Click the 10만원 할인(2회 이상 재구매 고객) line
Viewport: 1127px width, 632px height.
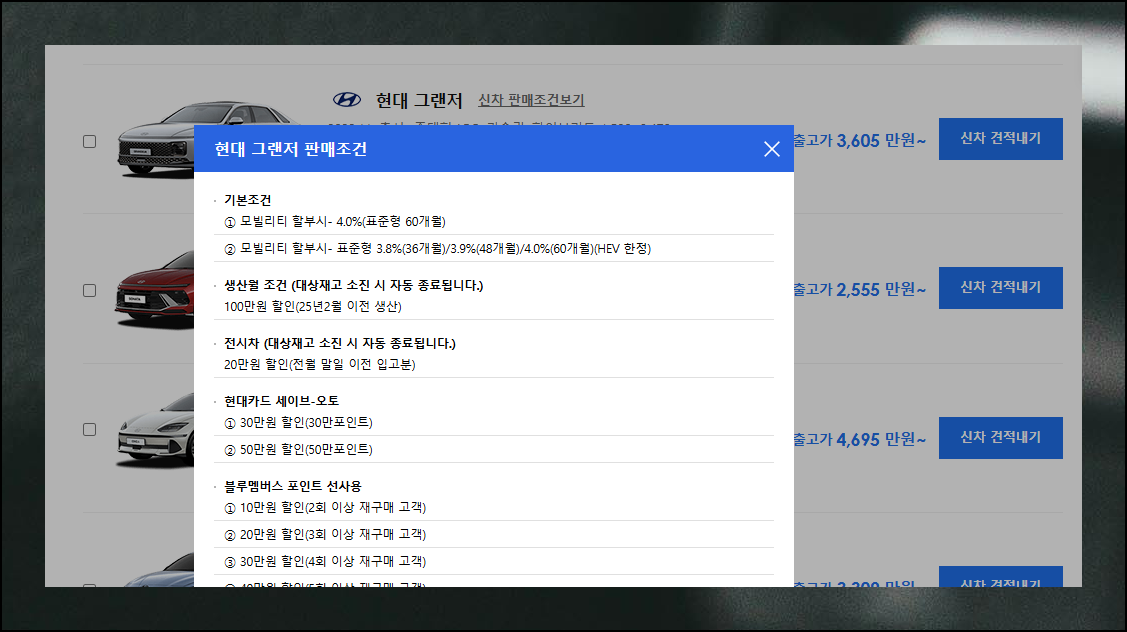click(x=325, y=508)
